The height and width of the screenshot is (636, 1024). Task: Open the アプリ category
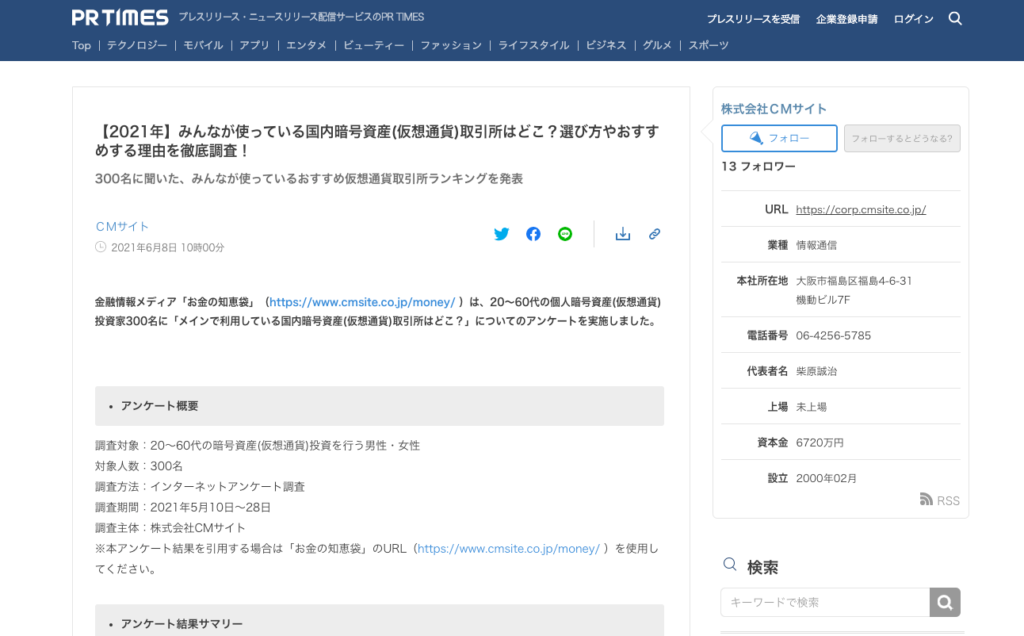coord(254,45)
